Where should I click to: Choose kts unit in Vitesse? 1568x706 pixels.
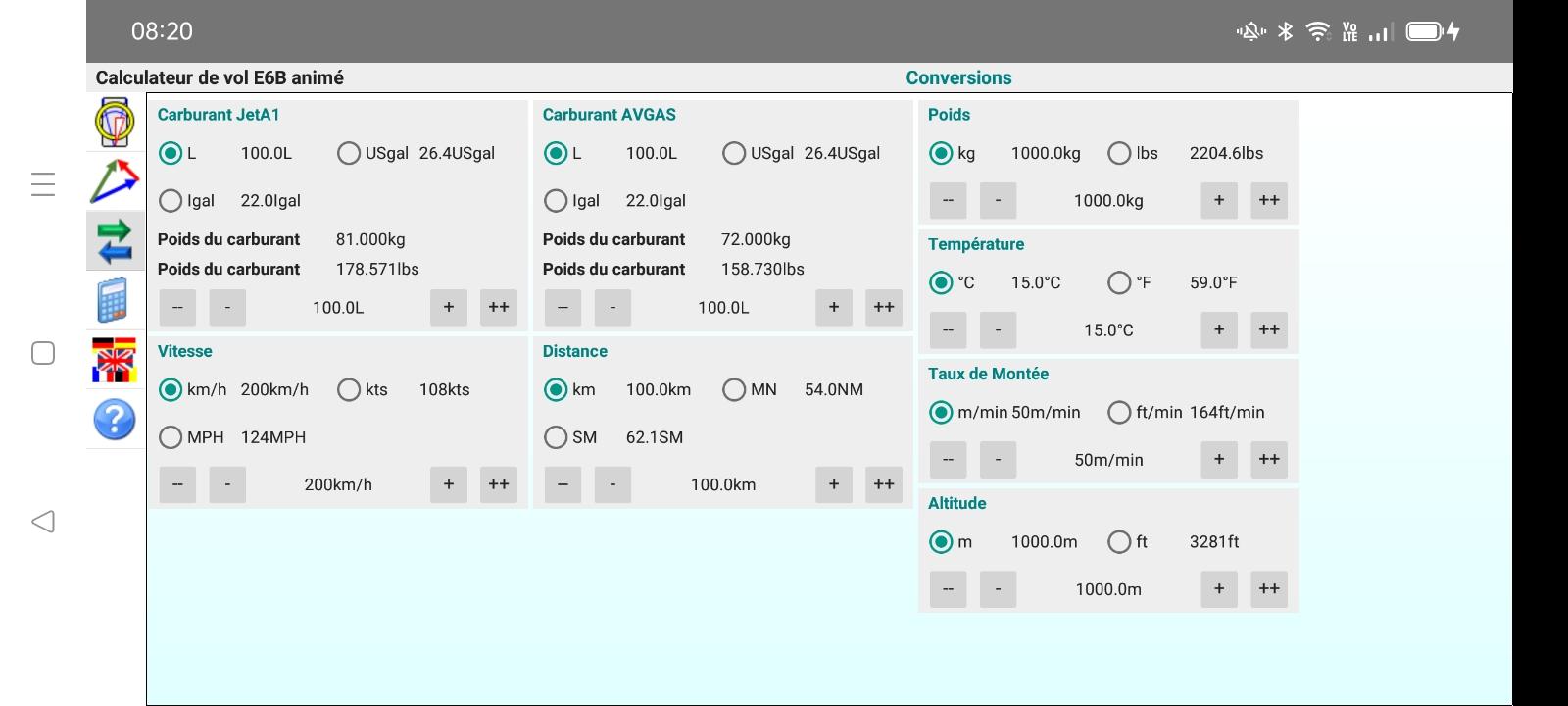(x=348, y=389)
